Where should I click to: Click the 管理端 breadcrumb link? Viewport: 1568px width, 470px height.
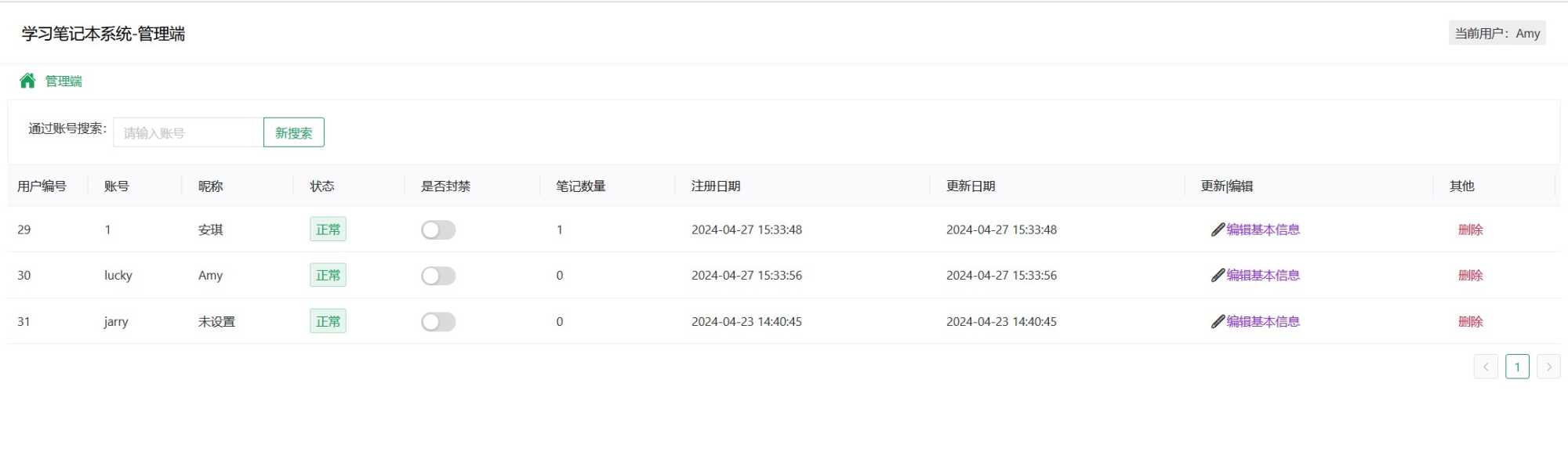[64, 81]
